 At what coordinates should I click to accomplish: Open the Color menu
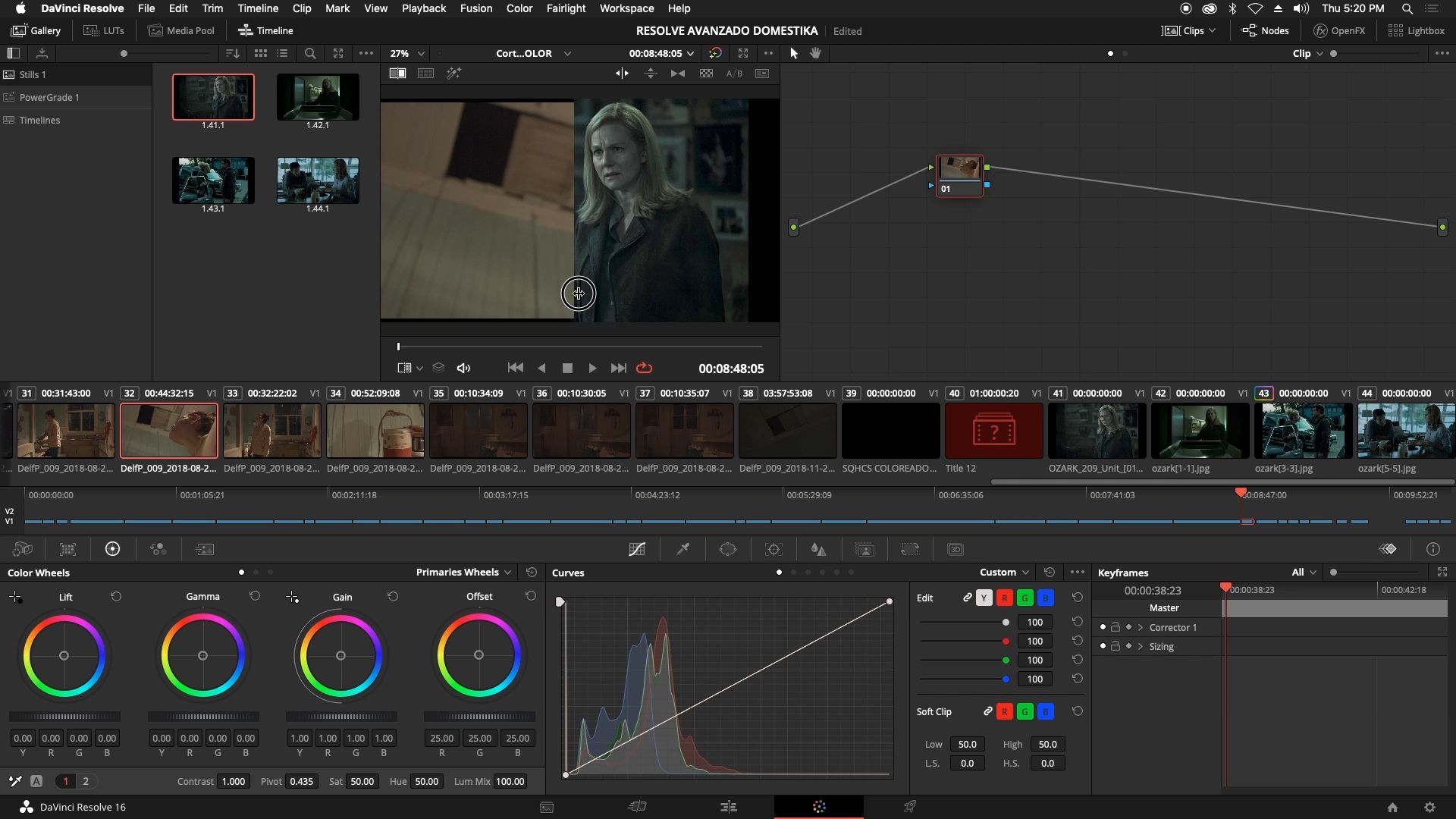pyautogui.click(x=519, y=8)
